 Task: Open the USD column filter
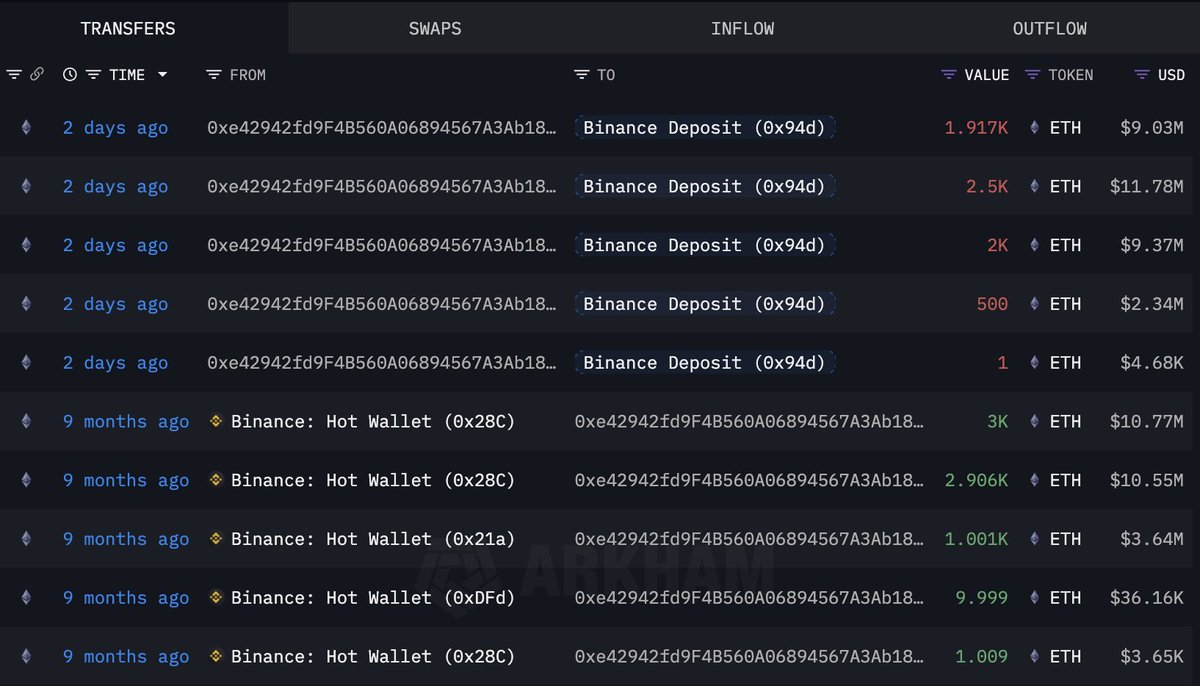1142,75
